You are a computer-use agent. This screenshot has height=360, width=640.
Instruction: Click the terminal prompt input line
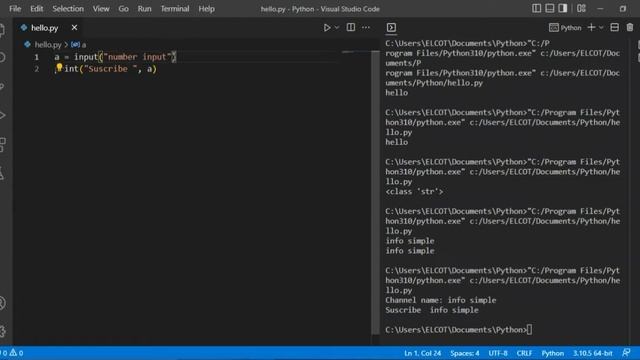[x=458, y=330]
